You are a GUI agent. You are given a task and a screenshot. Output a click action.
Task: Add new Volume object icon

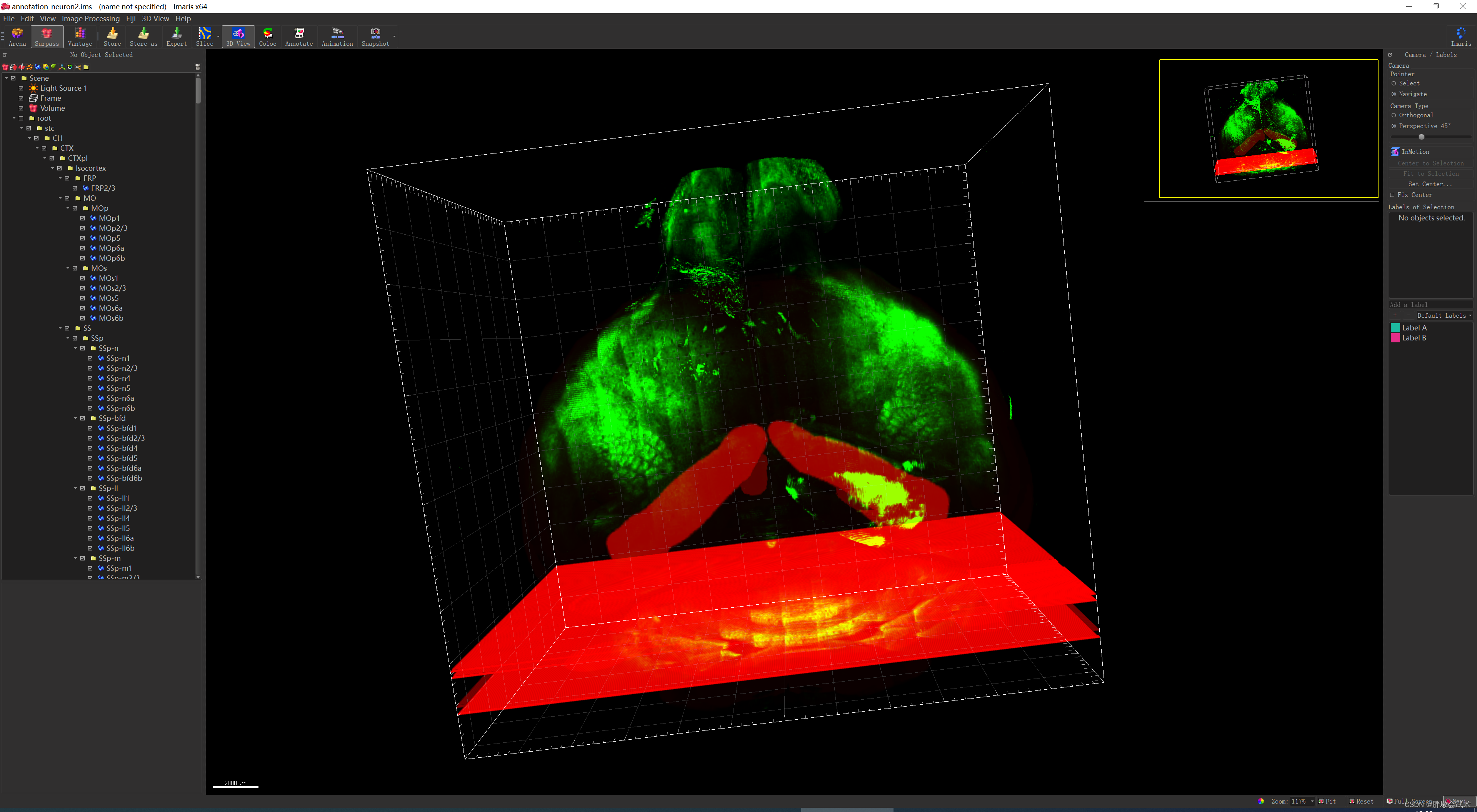(5, 67)
